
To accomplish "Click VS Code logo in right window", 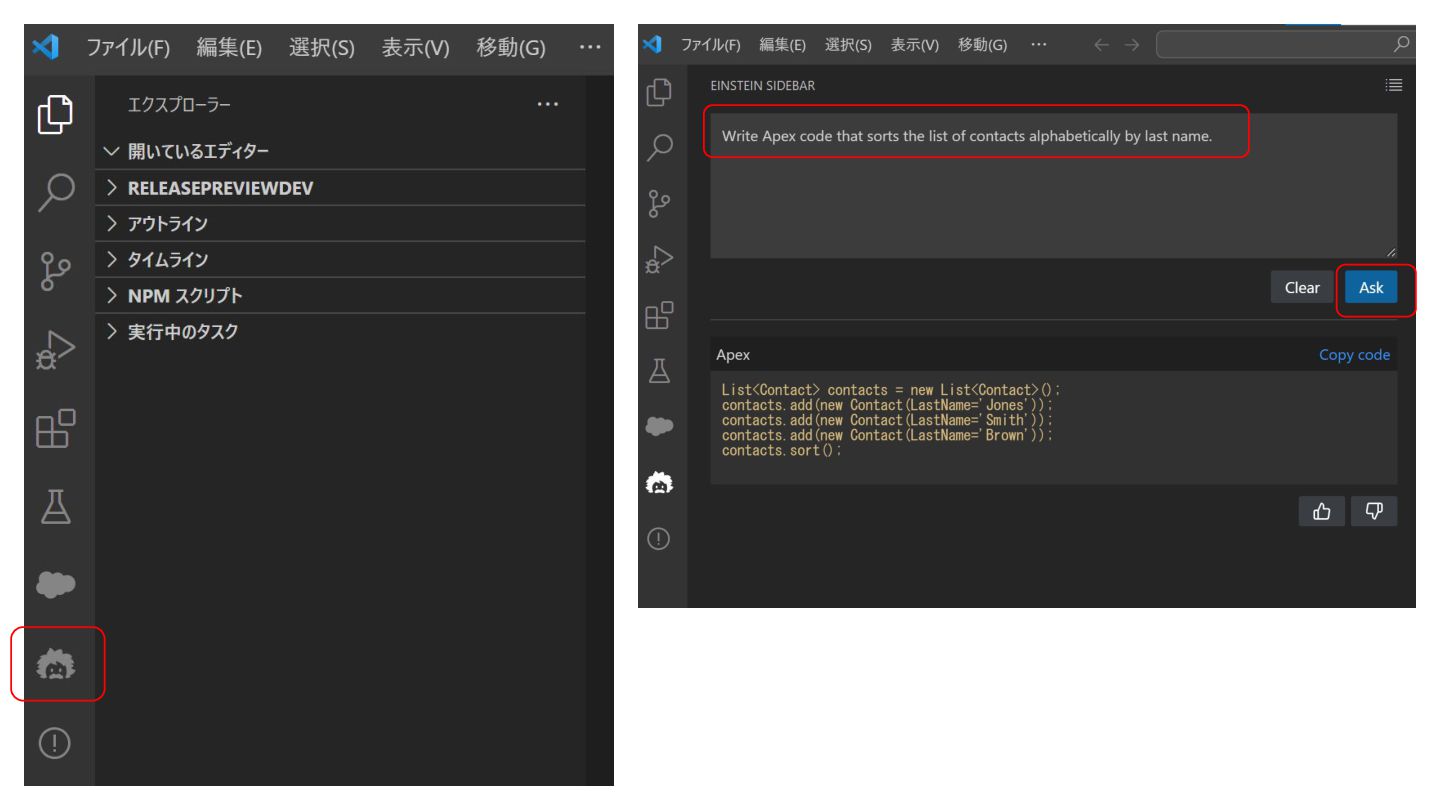I will (x=653, y=45).
